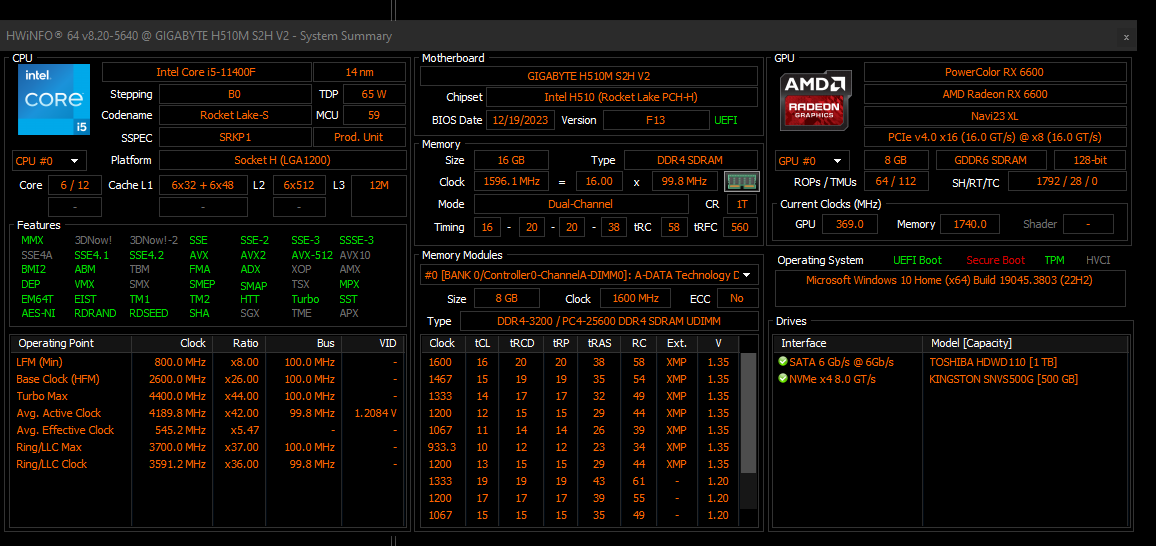The width and height of the screenshot is (1156, 546).
Task: Click the Windows 10 Home build info
Action: coord(950,288)
